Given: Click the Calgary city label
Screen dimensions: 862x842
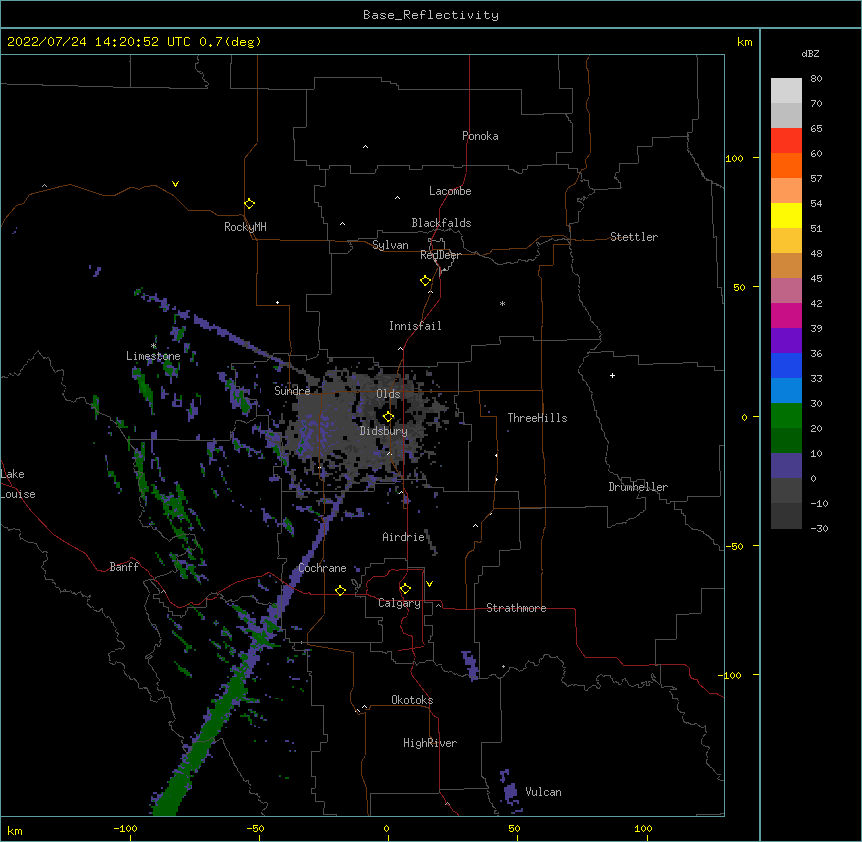Looking at the screenshot, I should click(x=399, y=603).
